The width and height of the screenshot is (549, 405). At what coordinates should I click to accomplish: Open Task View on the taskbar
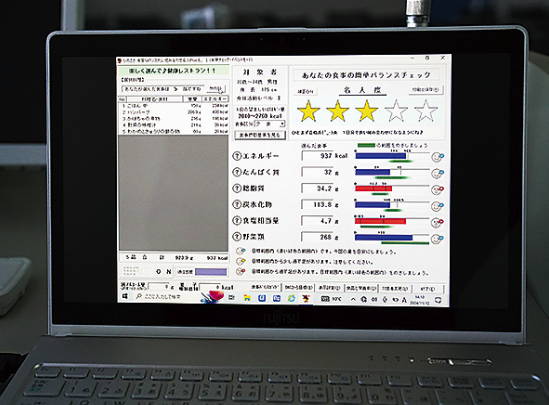pos(231,298)
